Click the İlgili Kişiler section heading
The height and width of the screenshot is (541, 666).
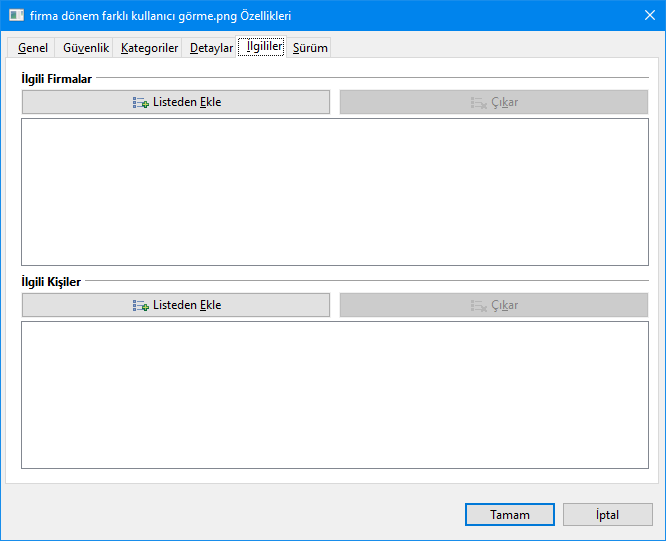click(51, 282)
